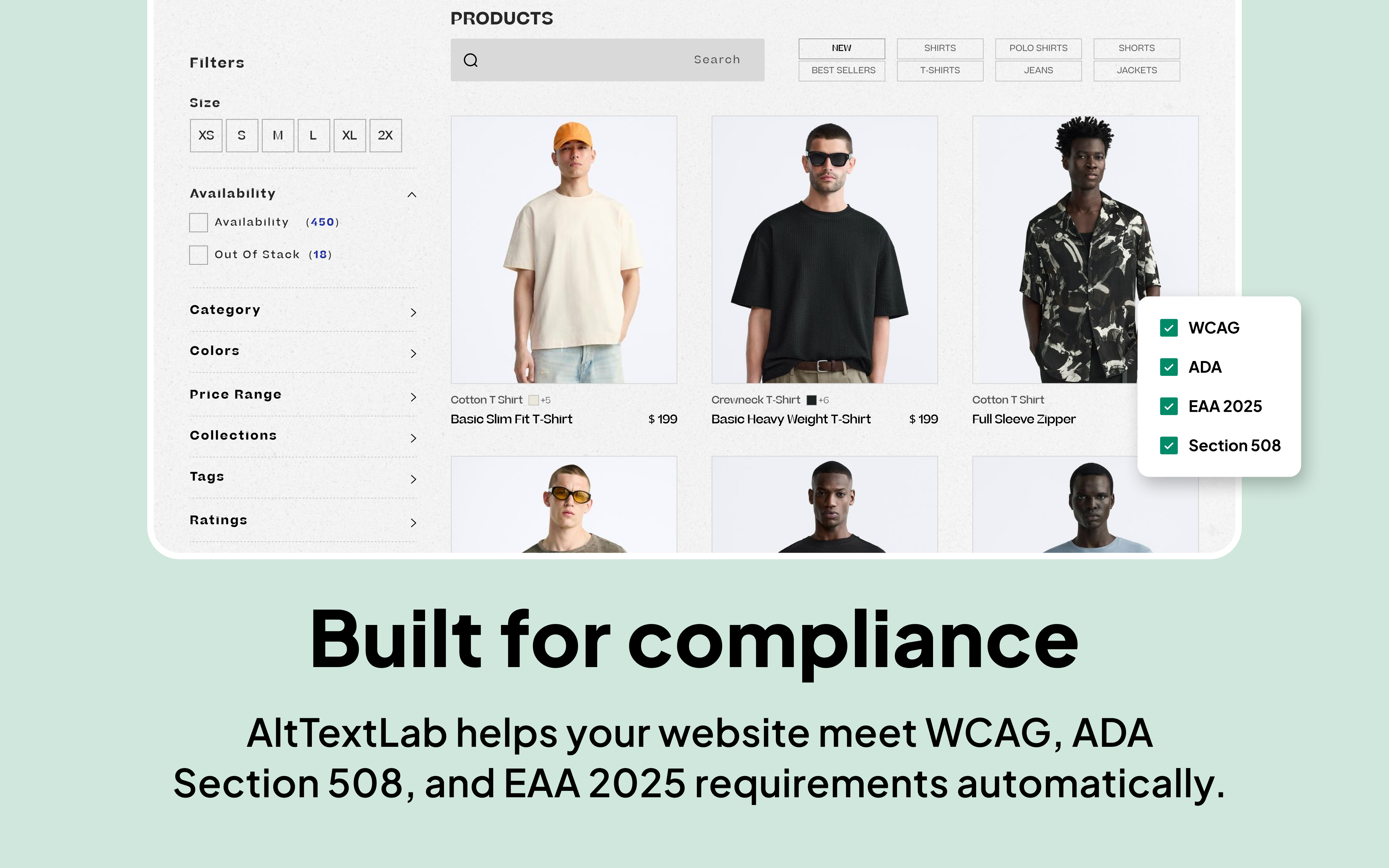Toggle the WCAG green checkmark
This screenshot has width=1389, height=868.
1169,328
